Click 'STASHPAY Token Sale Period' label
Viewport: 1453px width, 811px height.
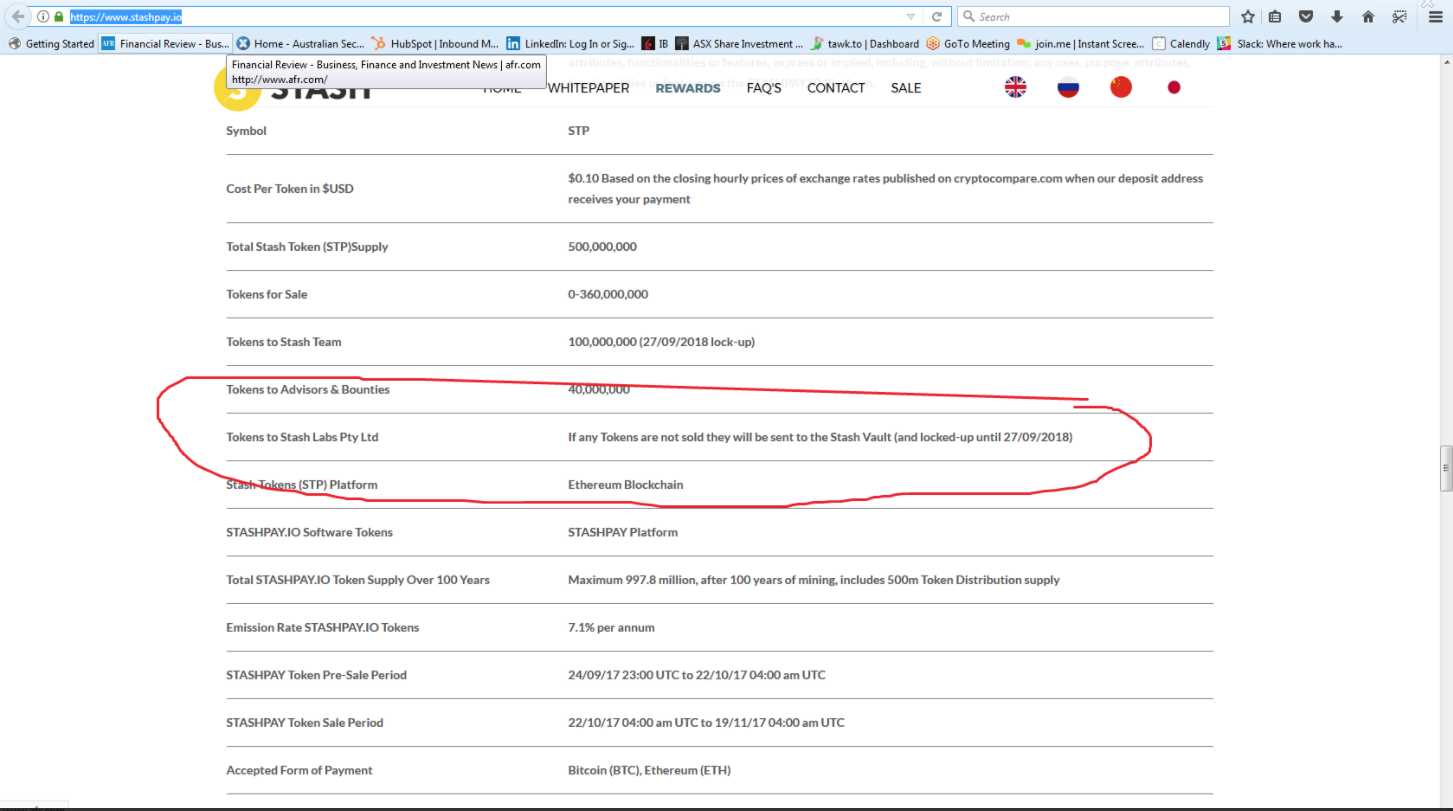point(305,723)
